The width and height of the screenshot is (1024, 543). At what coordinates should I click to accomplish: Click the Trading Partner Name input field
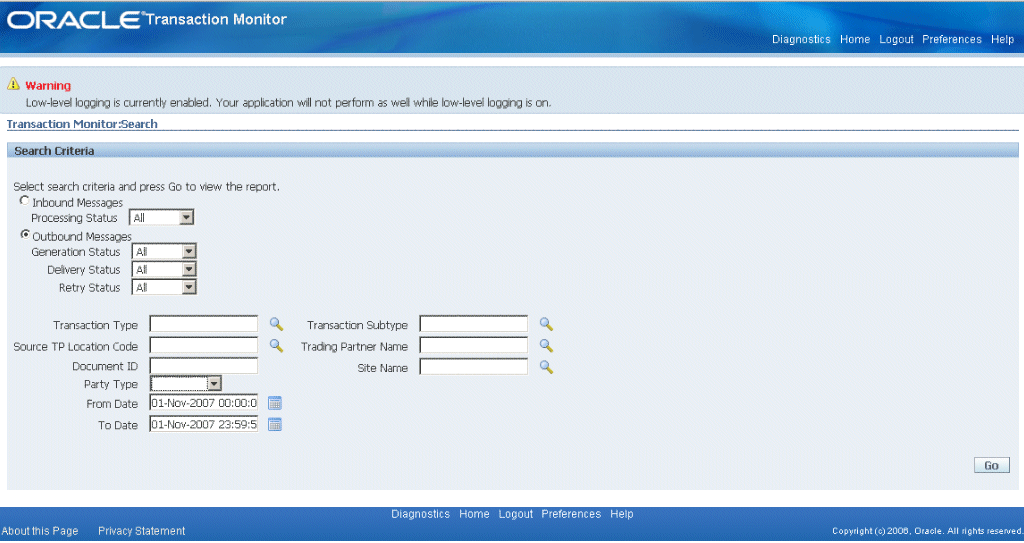(x=473, y=345)
